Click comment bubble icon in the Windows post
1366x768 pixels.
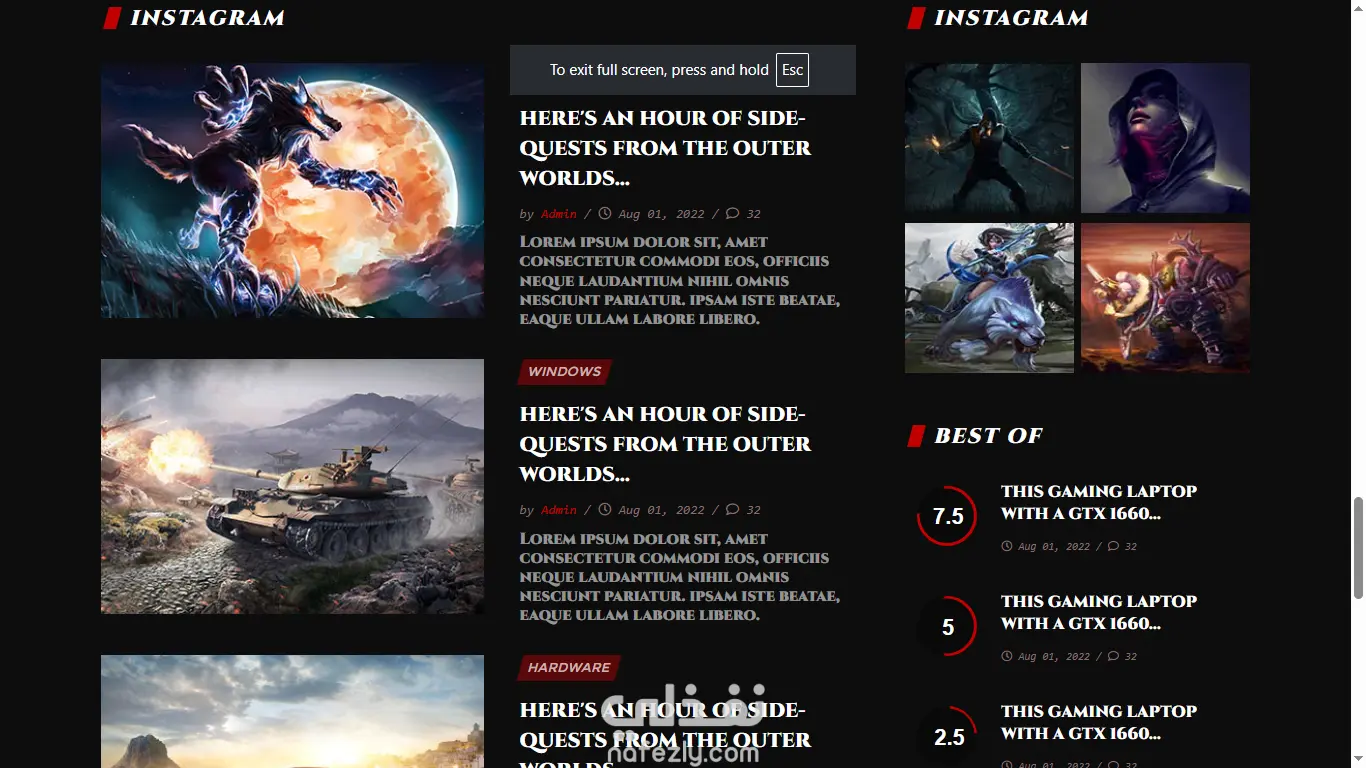(733, 509)
